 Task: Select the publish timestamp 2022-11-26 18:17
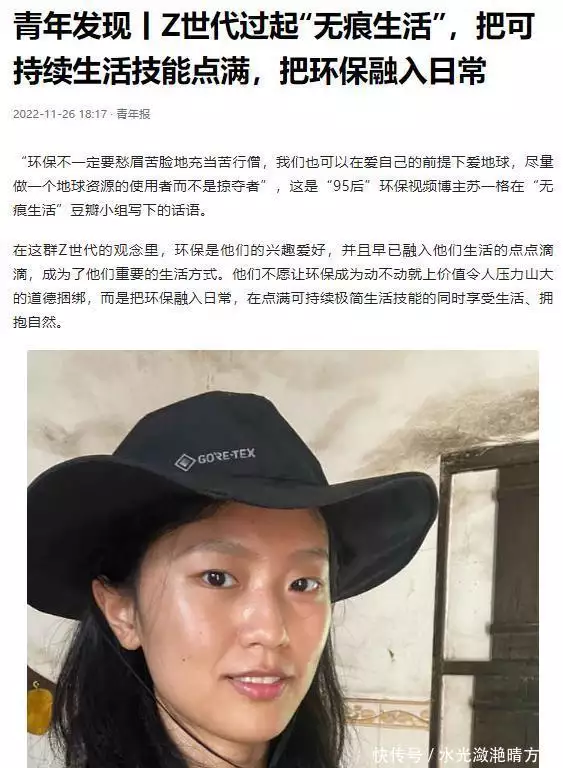[x=60, y=114]
